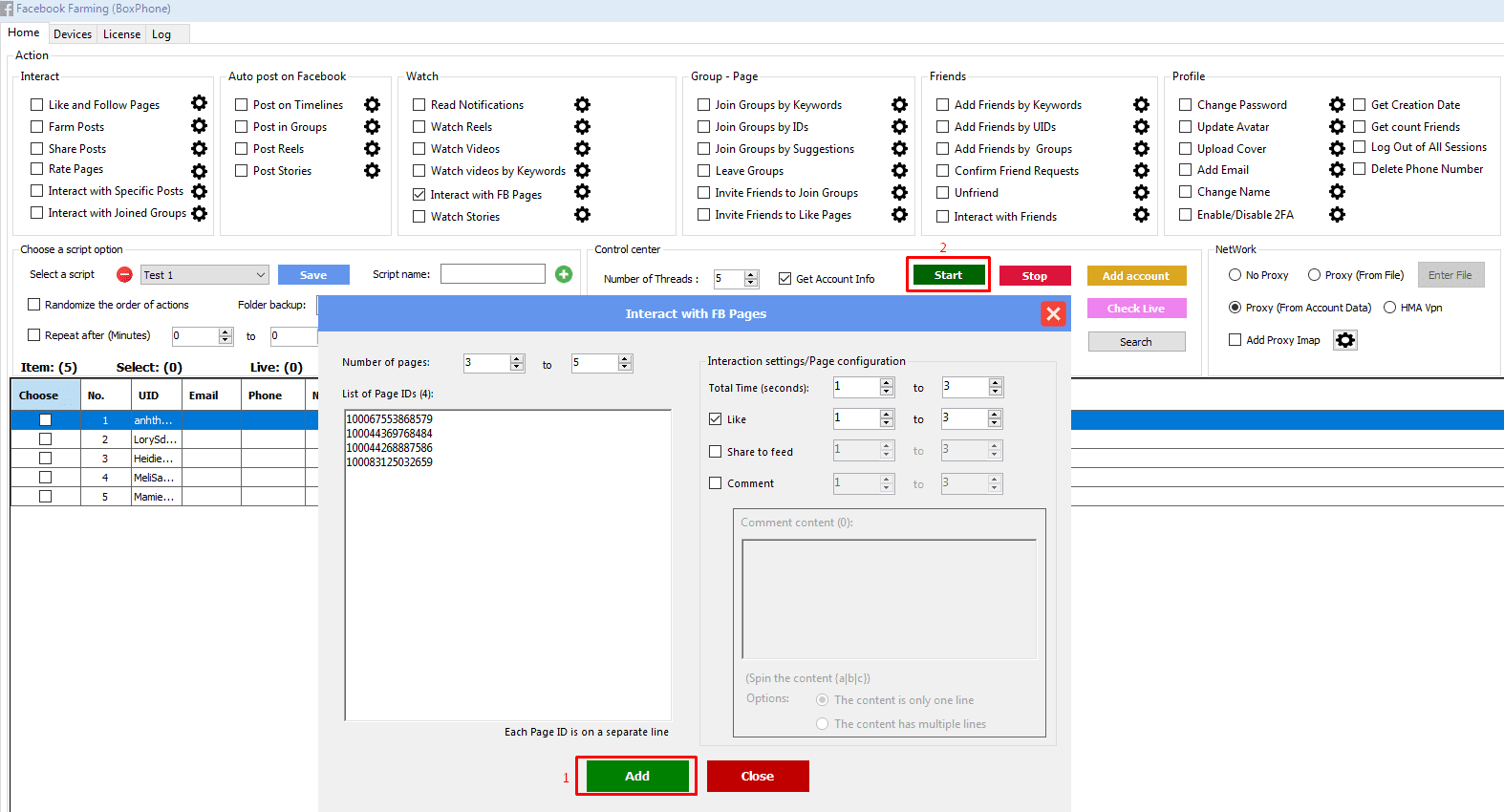Increase Like minimum count
Screen dimensions: 1504x812
click(x=887, y=415)
